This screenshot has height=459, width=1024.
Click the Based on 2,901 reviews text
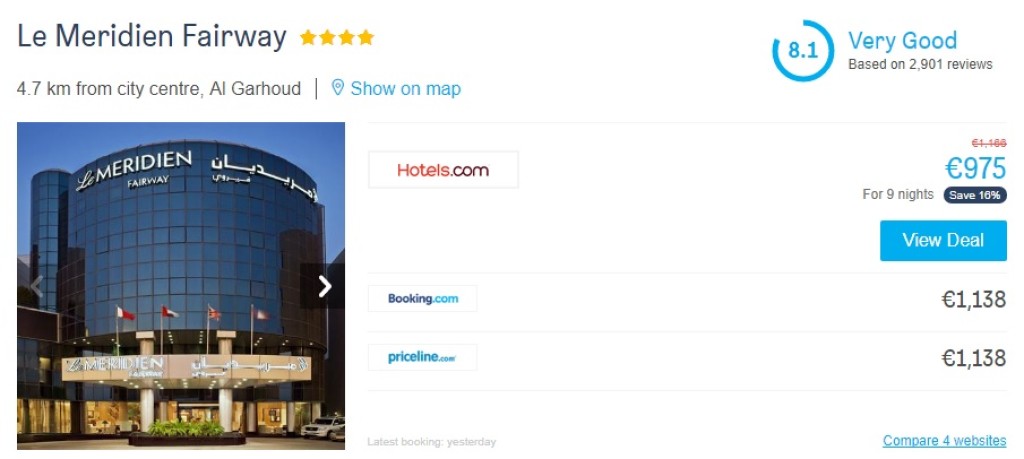[x=920, y=65]
